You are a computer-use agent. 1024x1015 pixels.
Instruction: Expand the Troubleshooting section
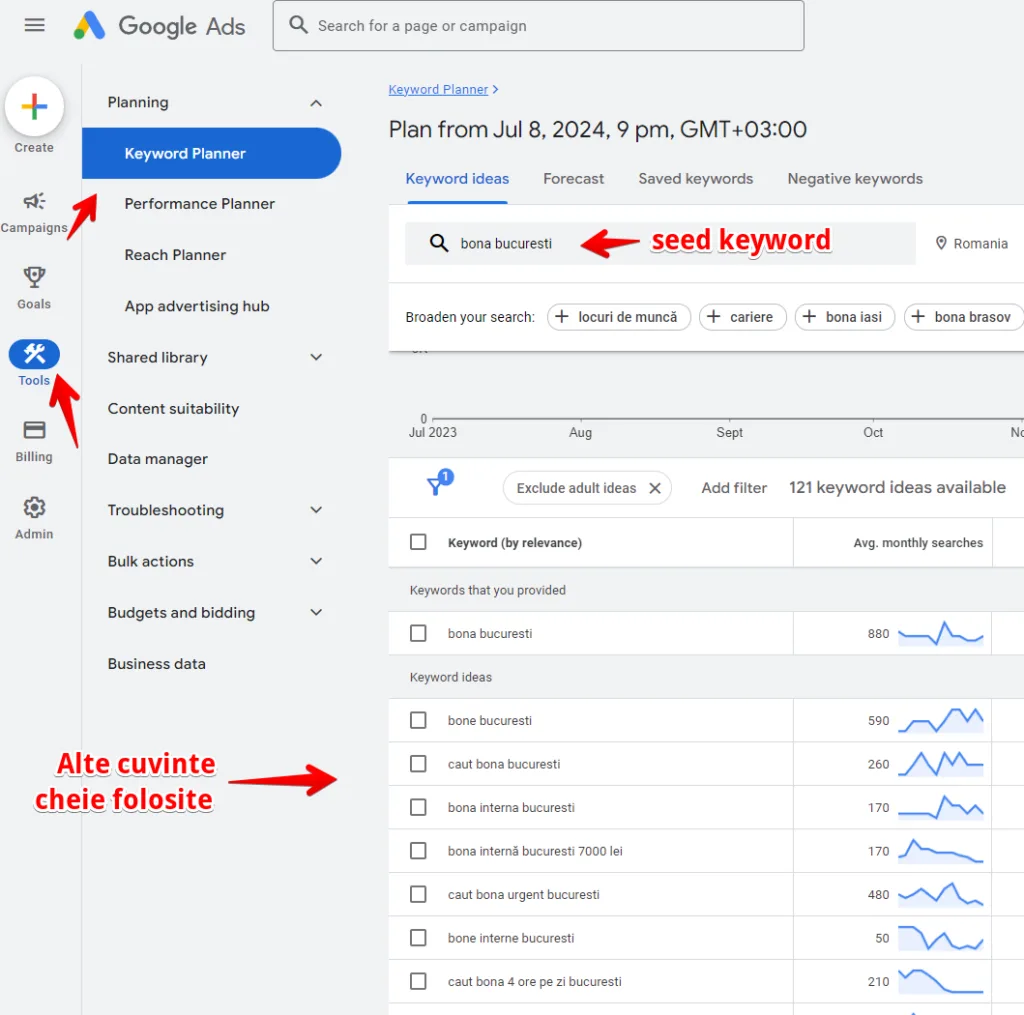pos(316,510)
